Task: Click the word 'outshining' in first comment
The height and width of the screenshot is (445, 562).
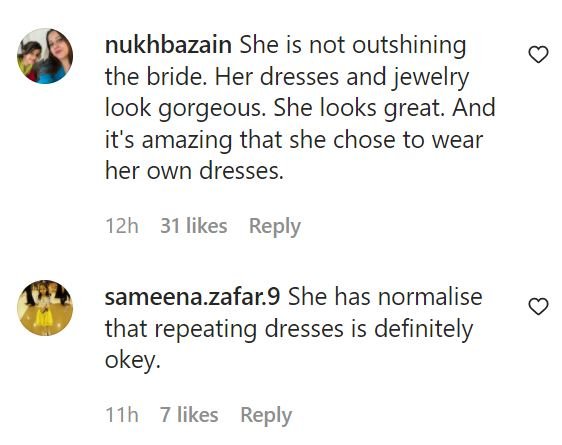Action: (409, 47)
